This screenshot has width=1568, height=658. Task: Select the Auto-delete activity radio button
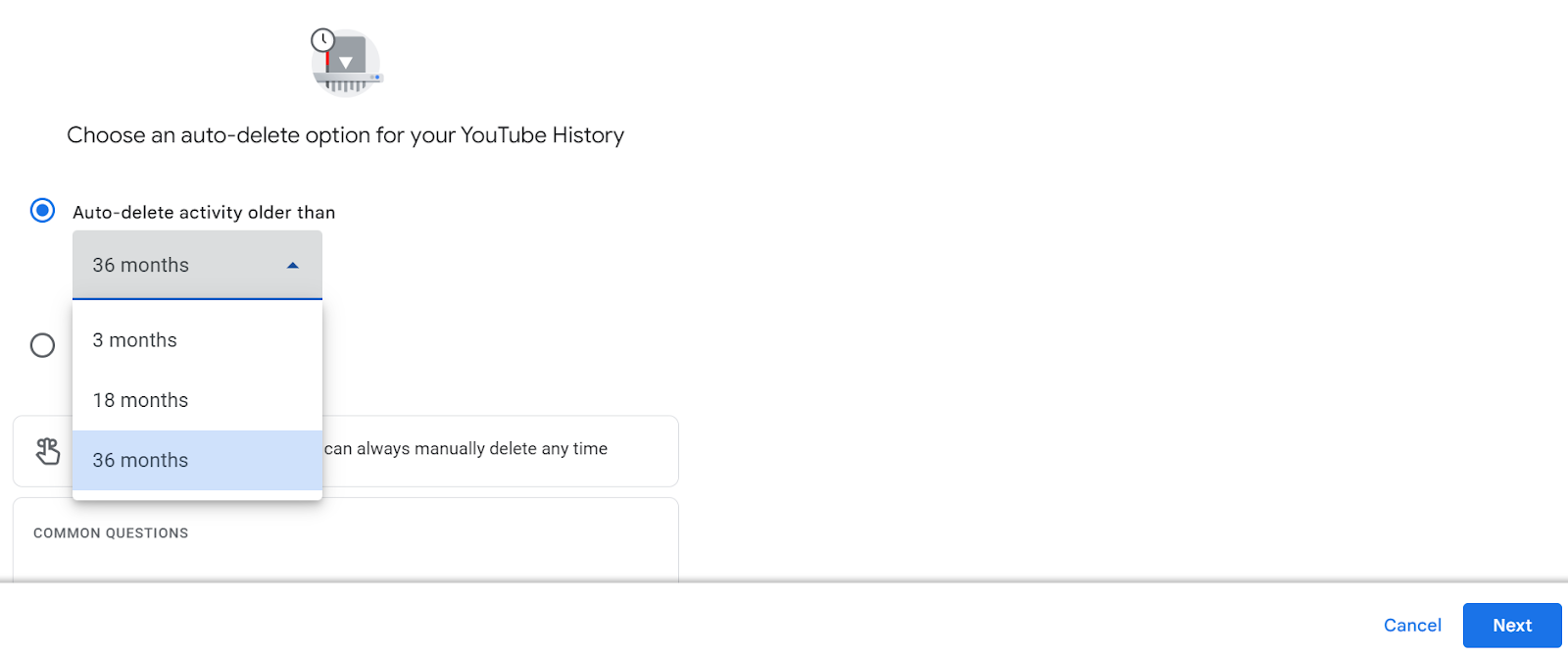[42, 211]
